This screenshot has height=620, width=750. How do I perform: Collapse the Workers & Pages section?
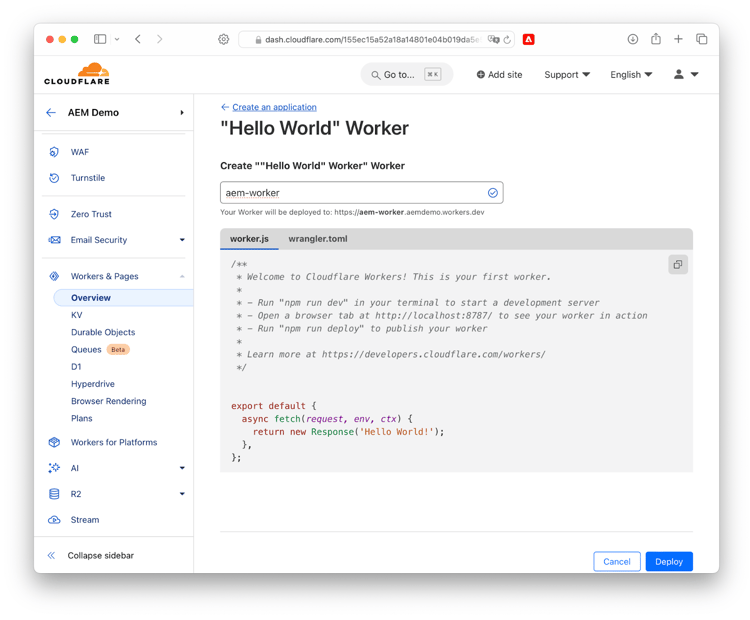tap(182, 277)
